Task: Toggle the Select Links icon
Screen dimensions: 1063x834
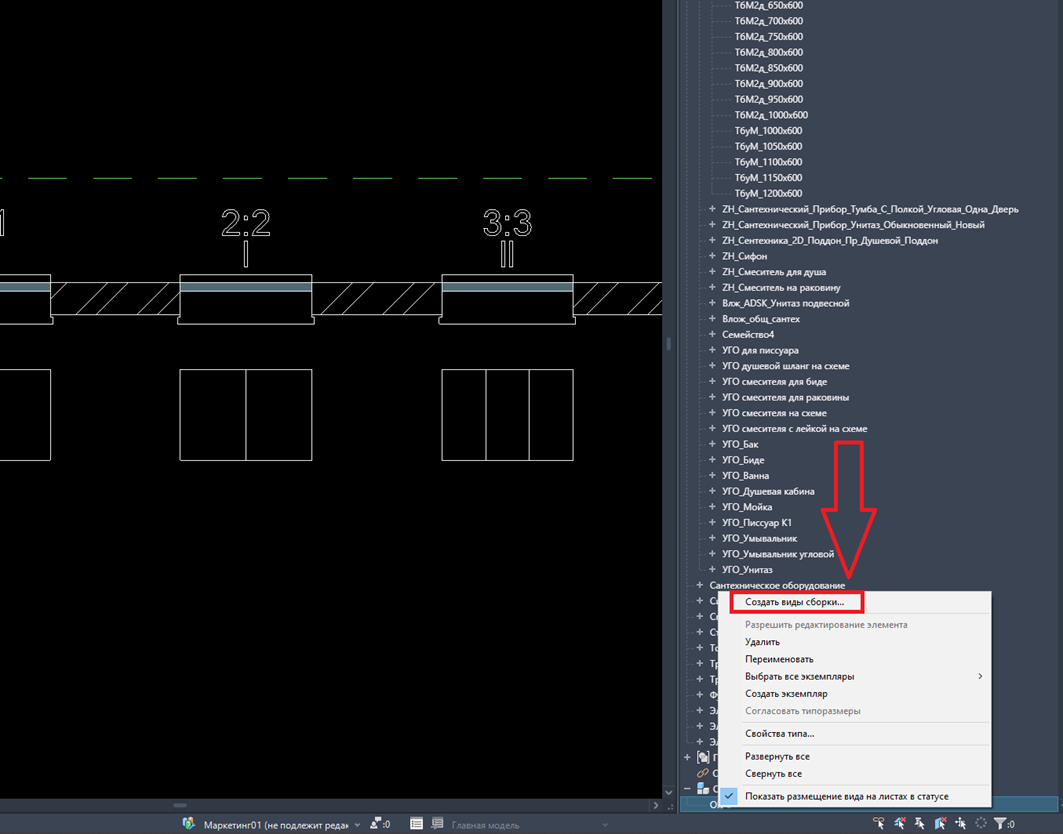Action: point(879,823)
